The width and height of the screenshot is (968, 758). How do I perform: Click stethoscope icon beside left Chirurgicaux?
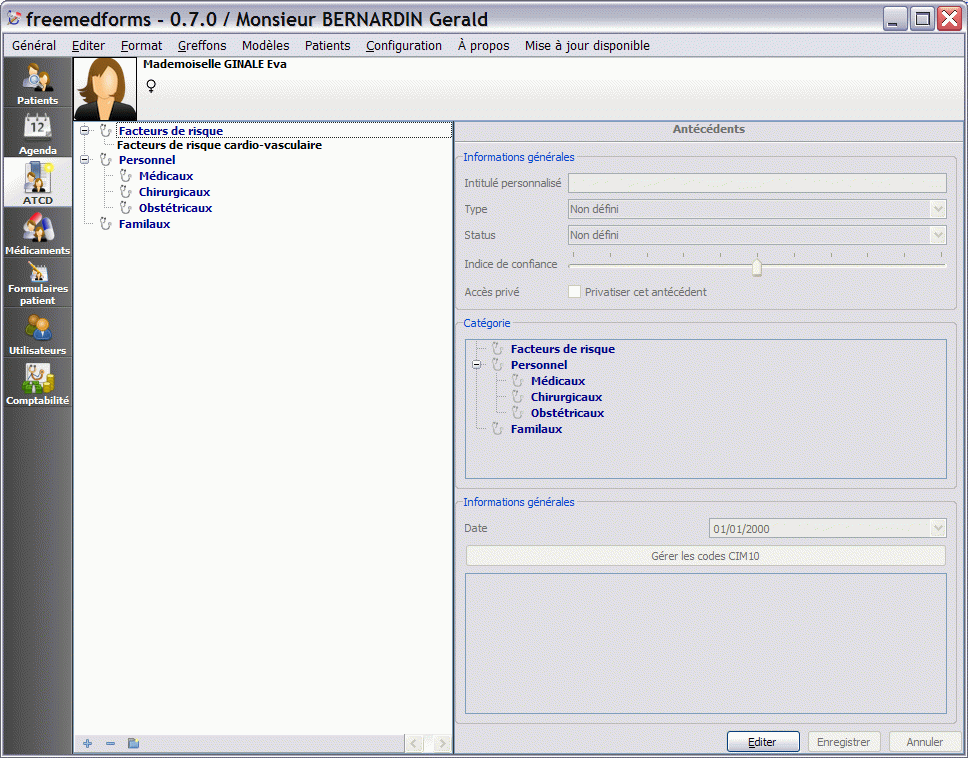(x=126, y=192)
